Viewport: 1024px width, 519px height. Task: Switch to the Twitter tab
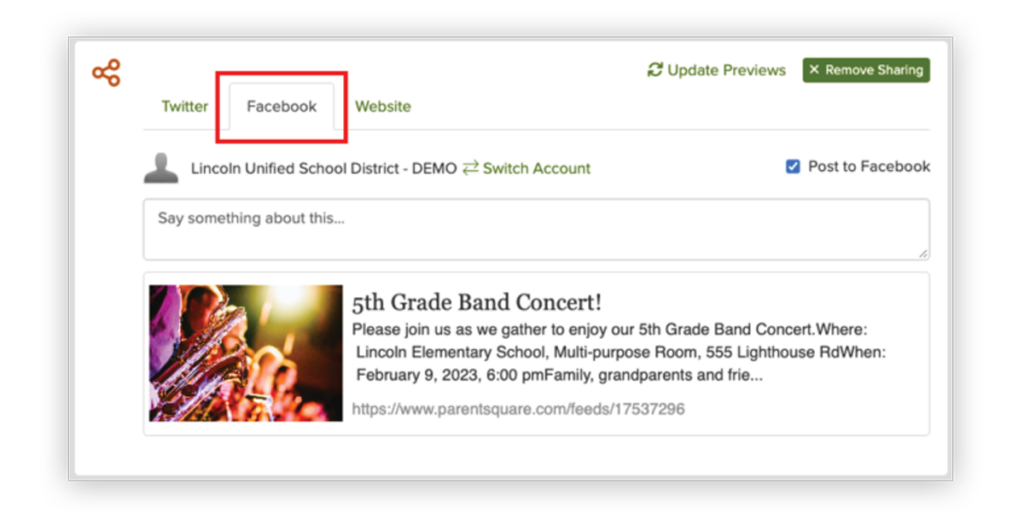coord(185,106)
